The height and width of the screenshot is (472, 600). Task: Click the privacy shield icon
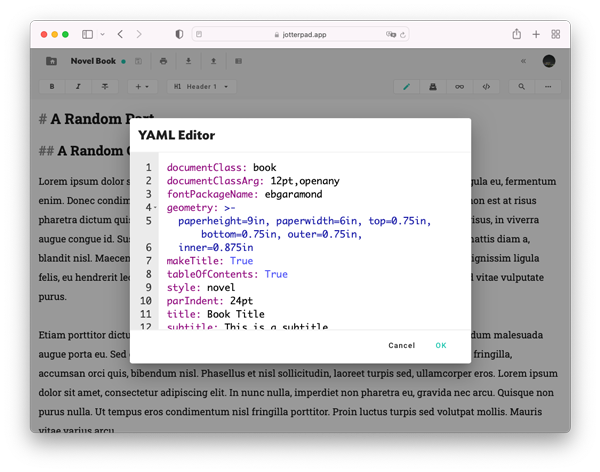click(x=179, y=34)
